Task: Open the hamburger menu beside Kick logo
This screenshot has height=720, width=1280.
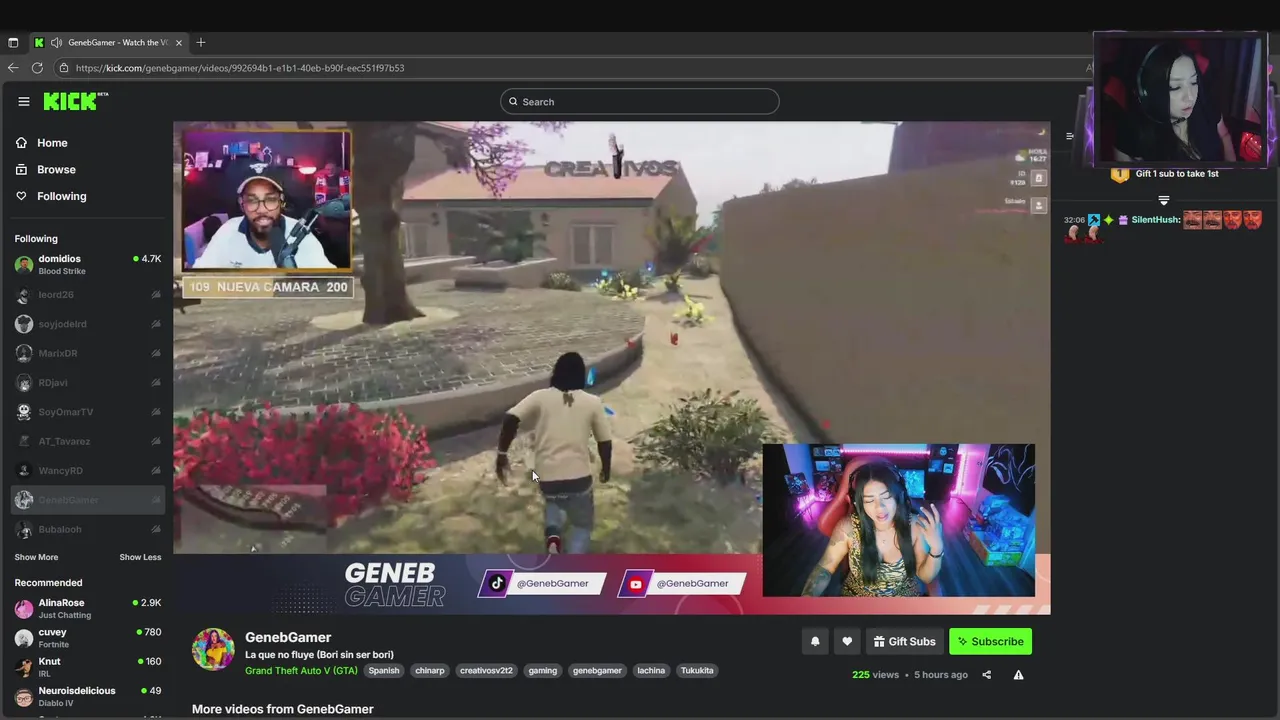Action: [24, 101]
